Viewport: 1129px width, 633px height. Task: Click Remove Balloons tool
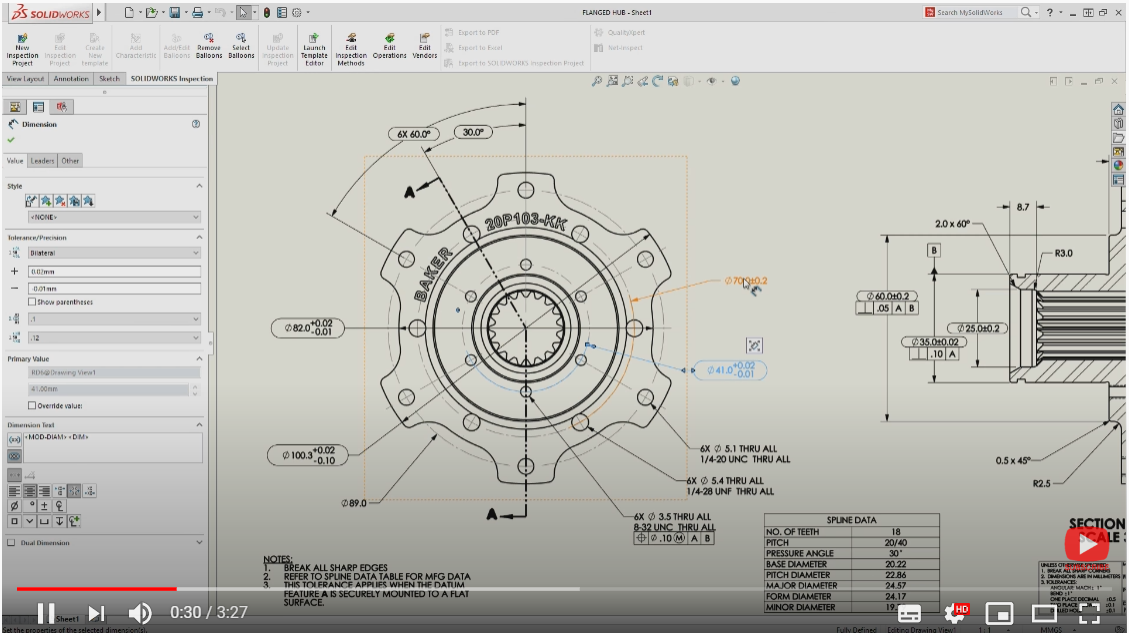click(209, 46)
